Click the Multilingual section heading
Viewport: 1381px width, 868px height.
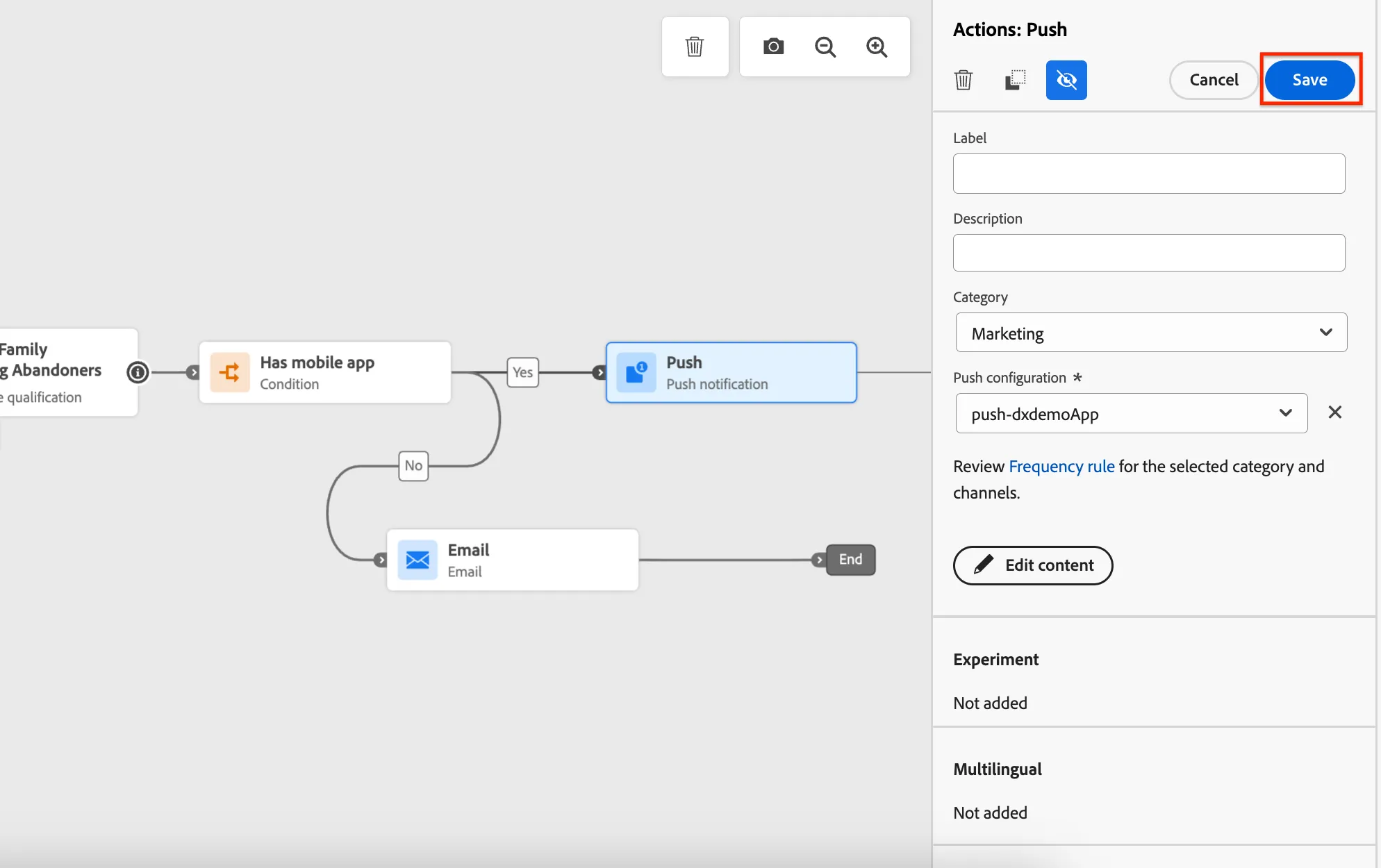(997, 769)
